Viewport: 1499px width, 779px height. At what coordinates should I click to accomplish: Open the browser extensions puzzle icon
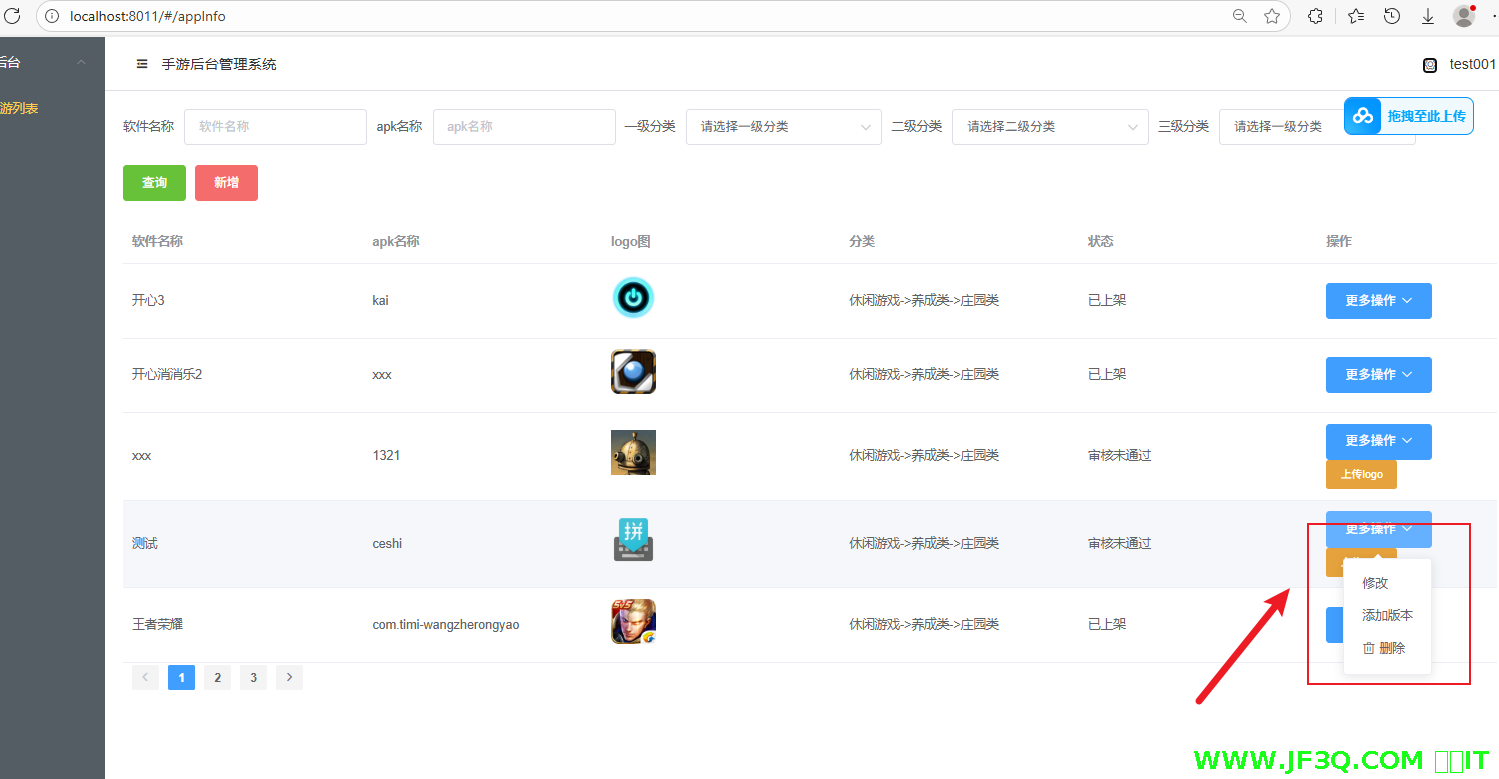click(1316, 16)
